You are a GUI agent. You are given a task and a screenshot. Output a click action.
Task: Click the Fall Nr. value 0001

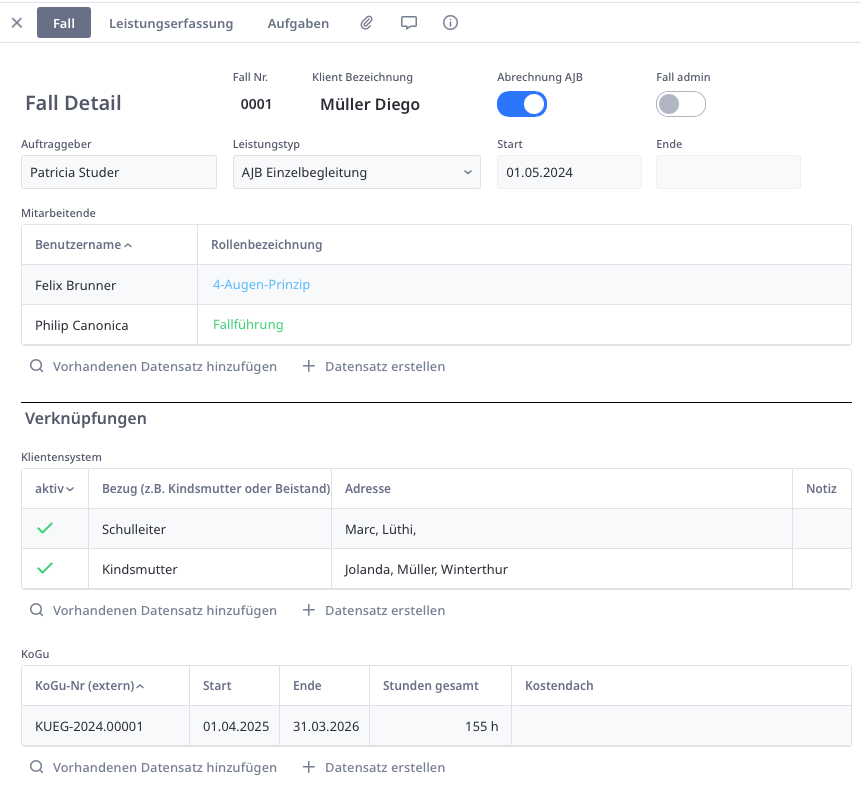pos(256,104)
